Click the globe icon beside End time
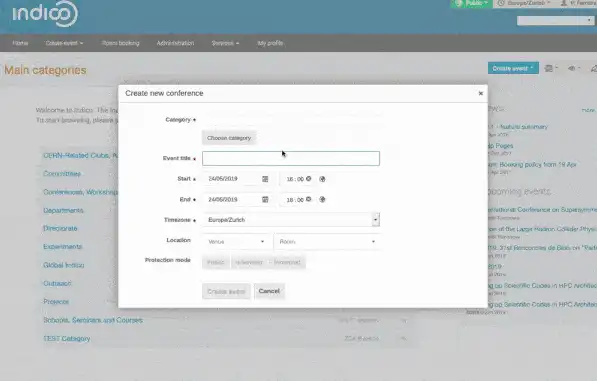The width and height of the screenshot is (597, 381). tap(322, 199)
